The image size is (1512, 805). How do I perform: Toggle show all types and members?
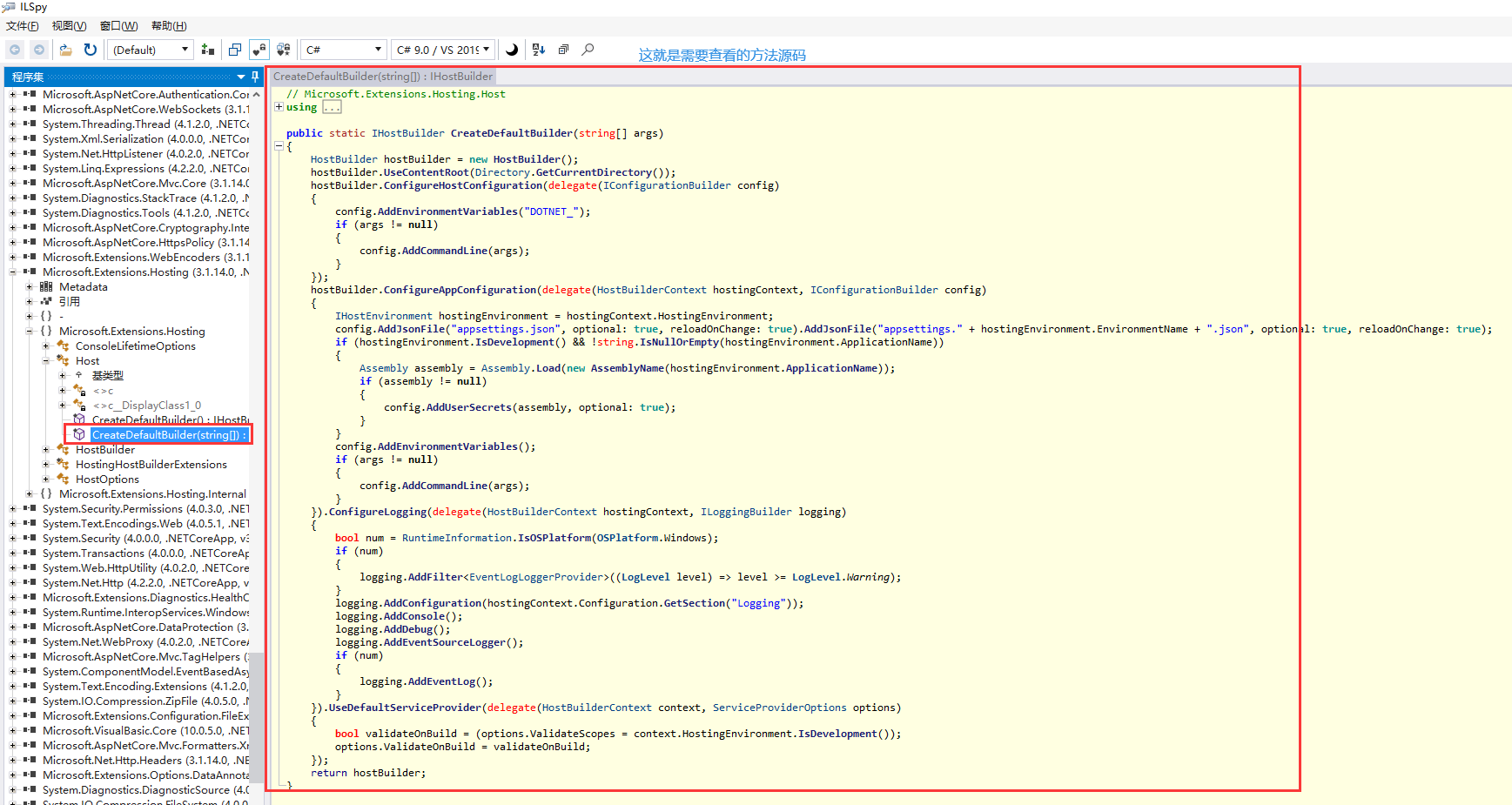[284, 50]
